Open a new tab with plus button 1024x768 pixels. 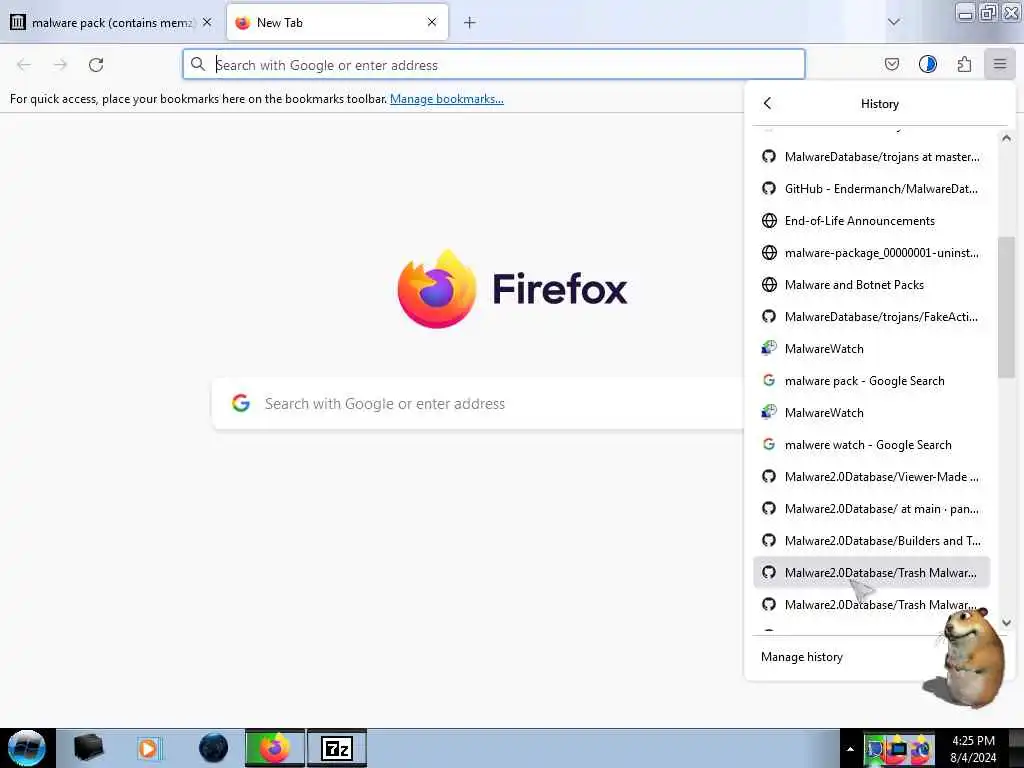point(470,23)
